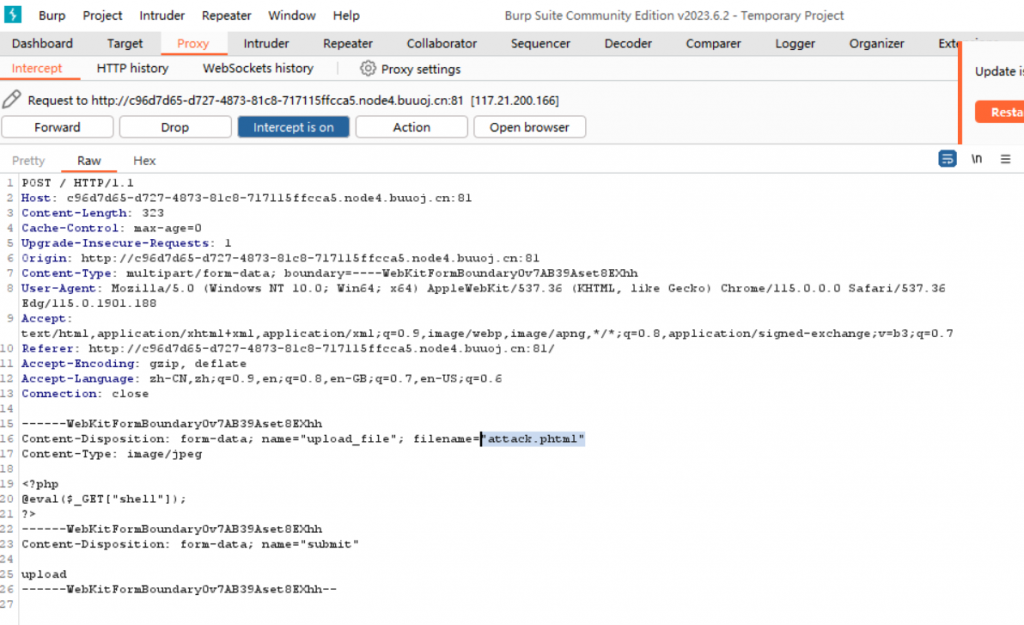Click the Content-Type: image/jpeg line
This screenshot has height=625, width=1024.
112,454
